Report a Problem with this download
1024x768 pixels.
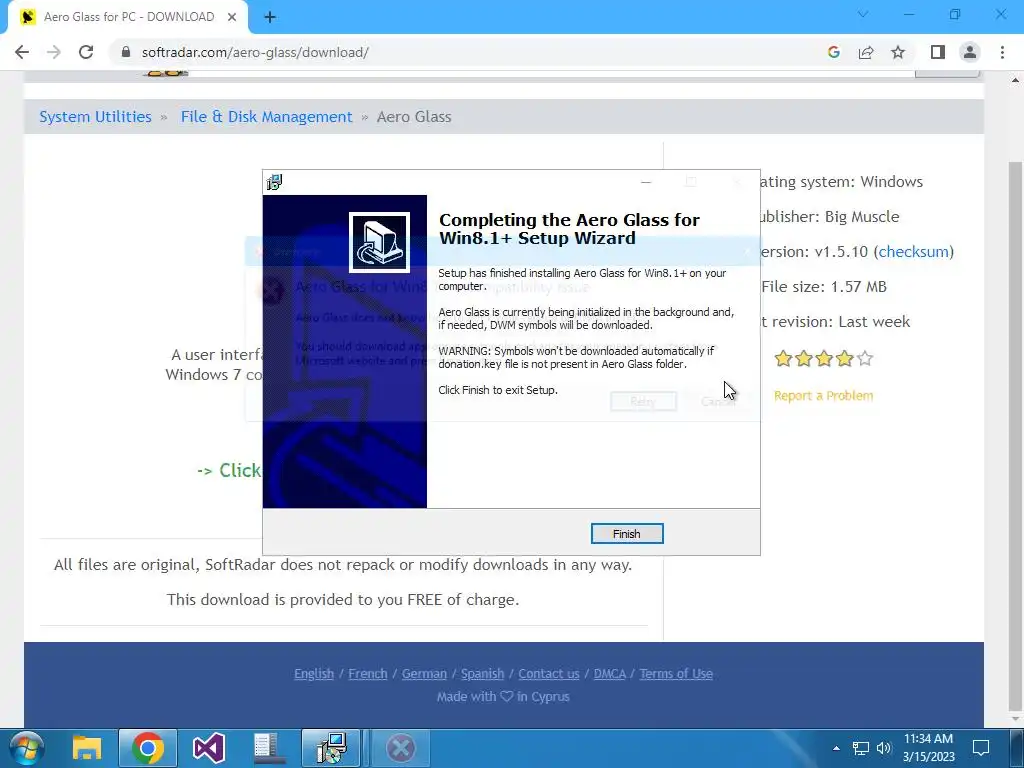[823, 396]
